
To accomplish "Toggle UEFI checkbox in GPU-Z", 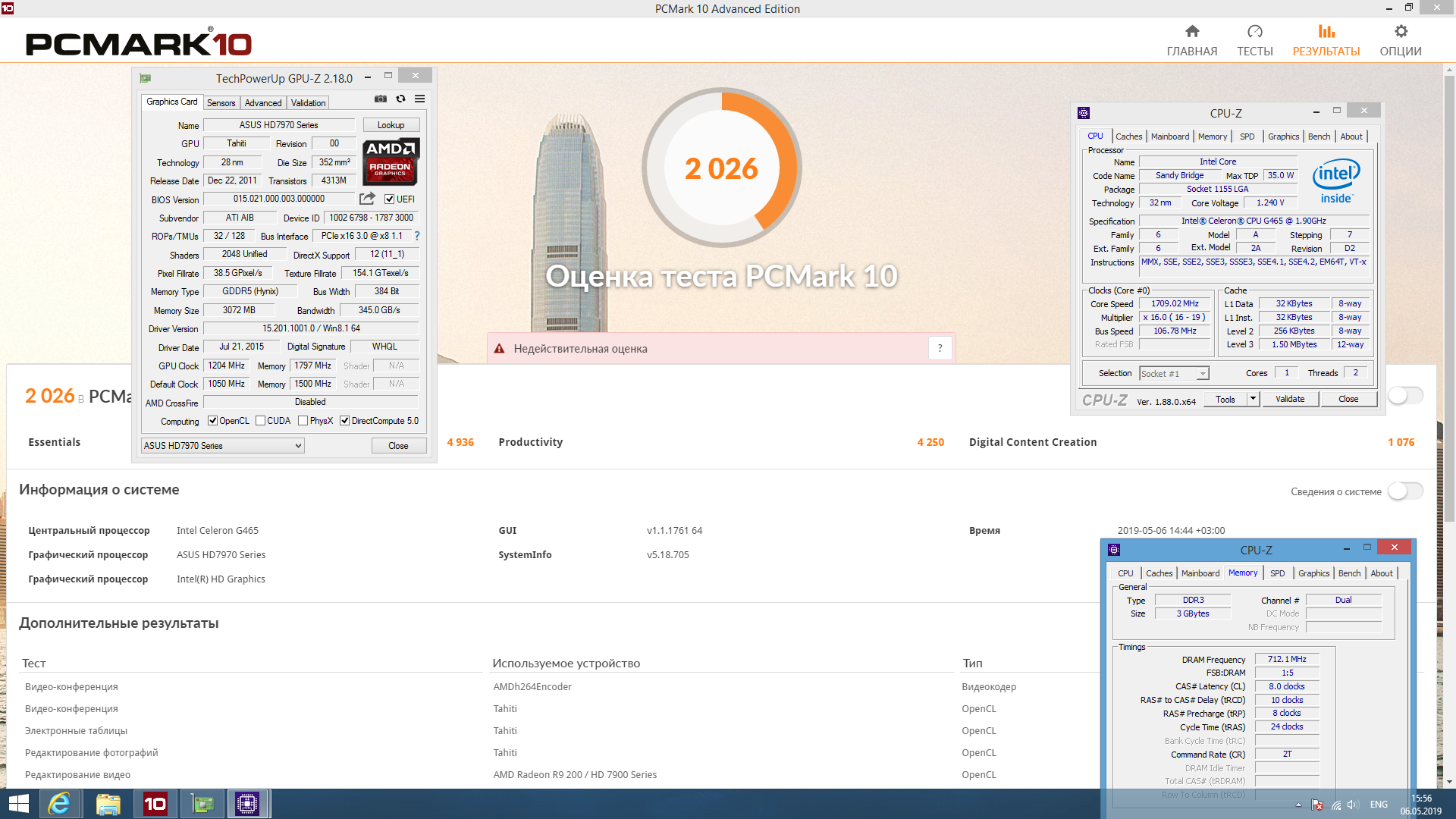I will (x=389, y=199).
